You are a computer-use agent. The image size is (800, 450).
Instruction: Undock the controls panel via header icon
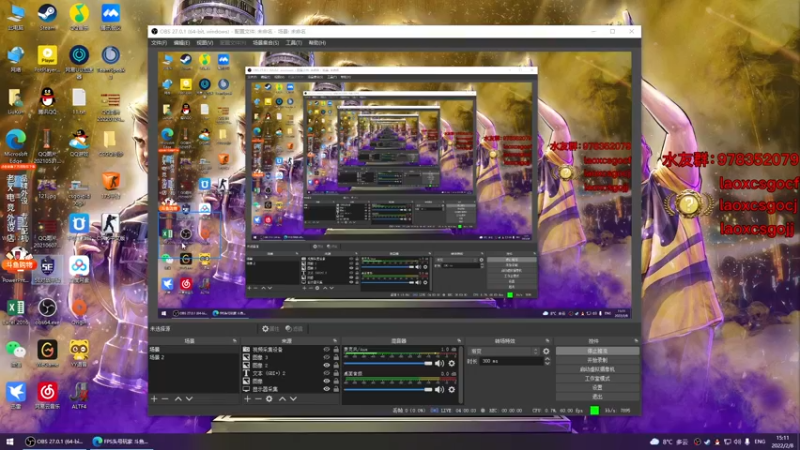click(636, 341)
